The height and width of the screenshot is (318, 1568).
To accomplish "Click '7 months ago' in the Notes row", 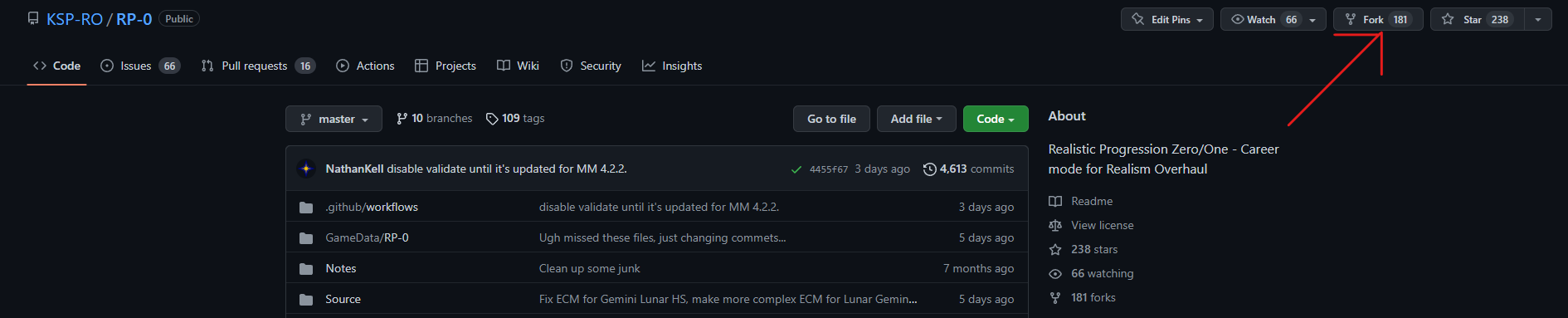I will (978, 268).
